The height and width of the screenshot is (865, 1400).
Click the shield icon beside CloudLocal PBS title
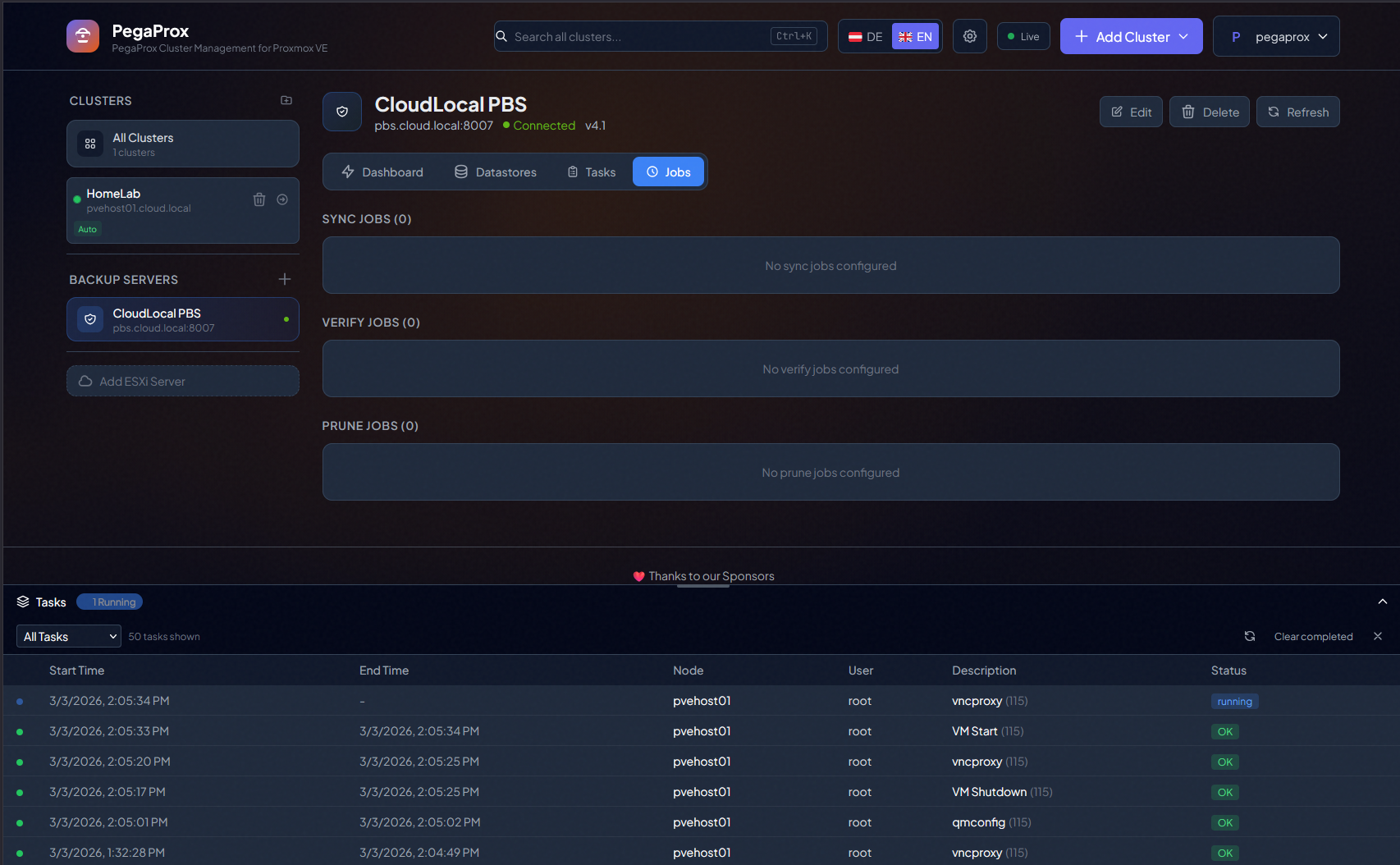pyautogui.click(x=342, y=112)
